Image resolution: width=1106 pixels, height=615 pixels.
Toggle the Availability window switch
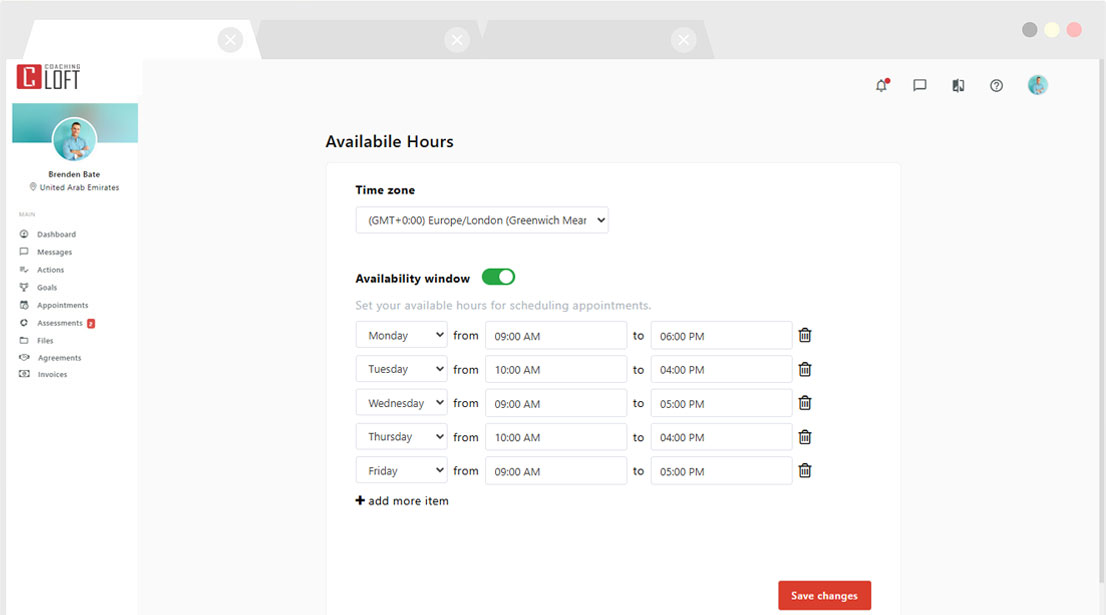tap(498, 277)
